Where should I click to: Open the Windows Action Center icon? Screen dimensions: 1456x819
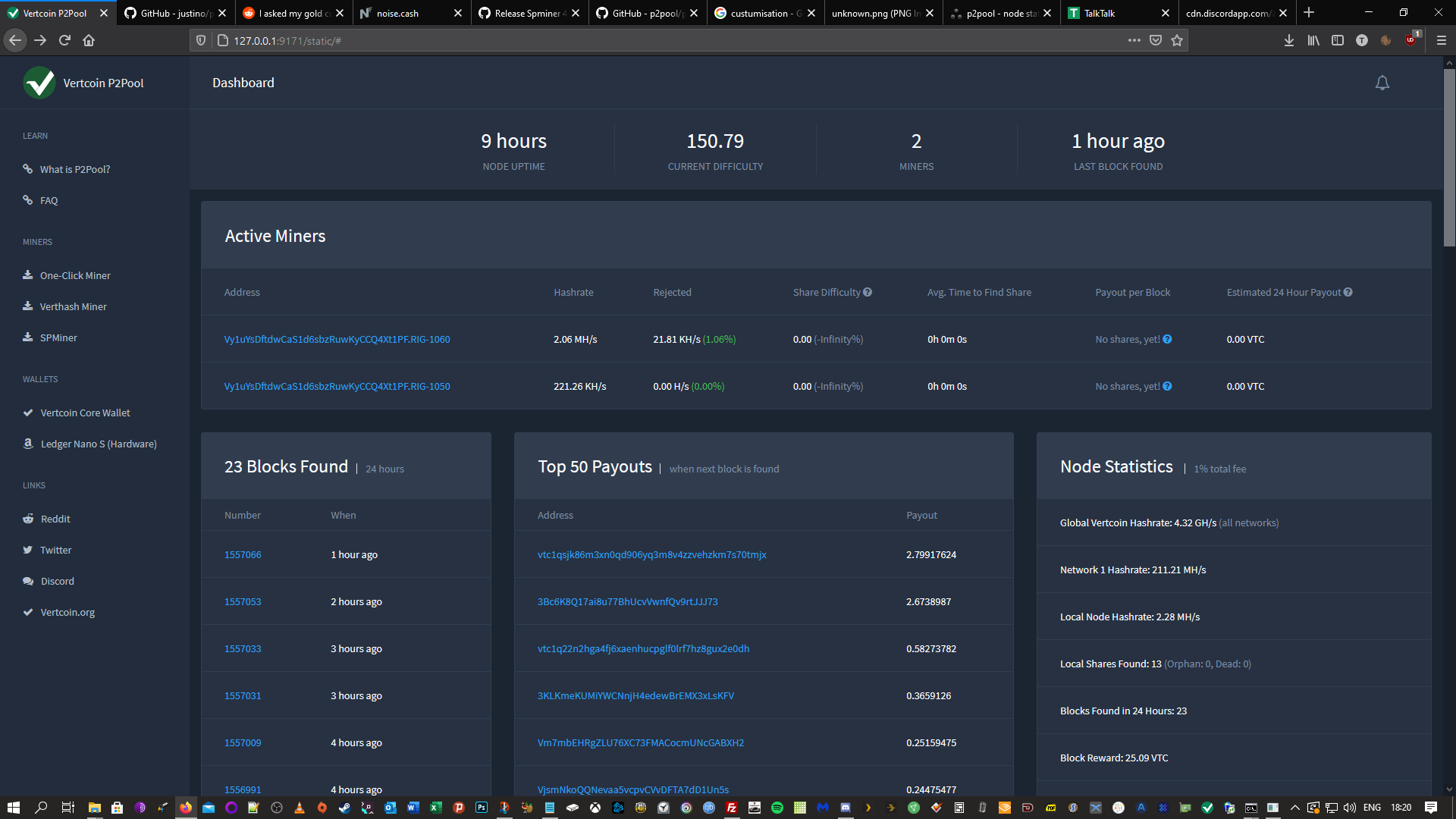(1431, 808)
